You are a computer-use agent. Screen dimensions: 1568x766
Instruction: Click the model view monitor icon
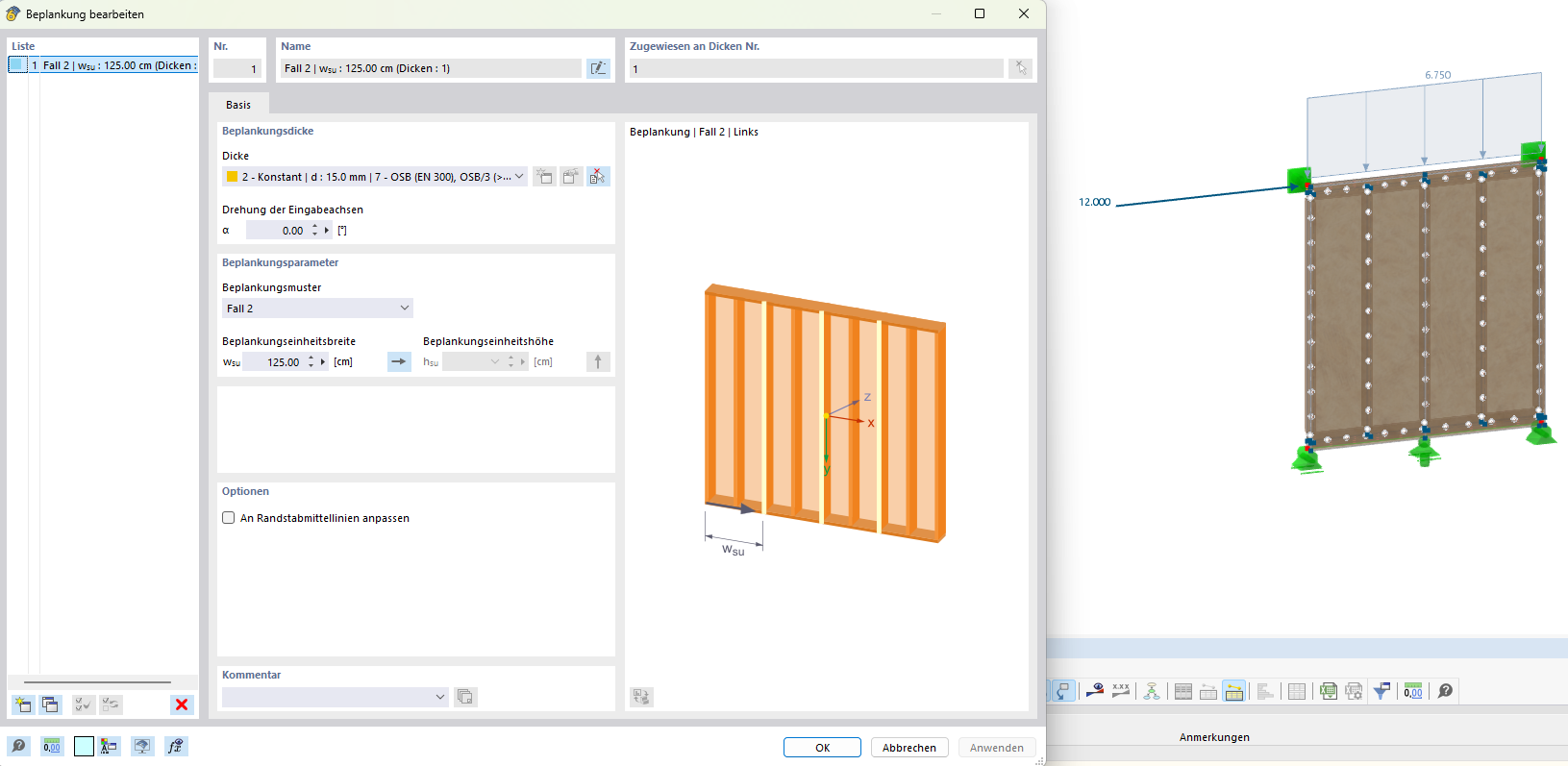click(x=142, y=746)
